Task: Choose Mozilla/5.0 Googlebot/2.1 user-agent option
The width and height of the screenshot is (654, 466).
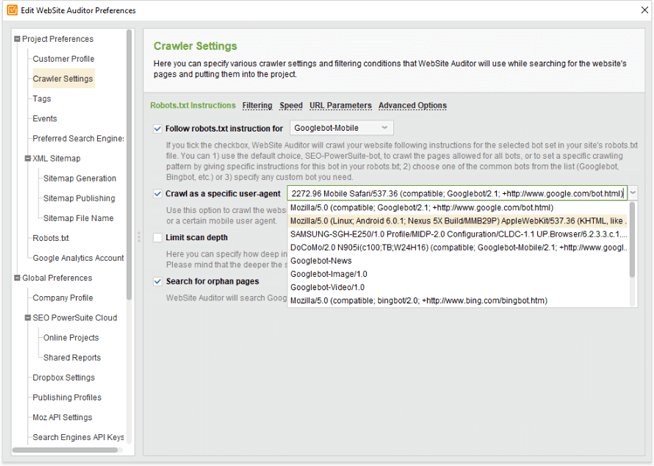Action: [458, 207]
